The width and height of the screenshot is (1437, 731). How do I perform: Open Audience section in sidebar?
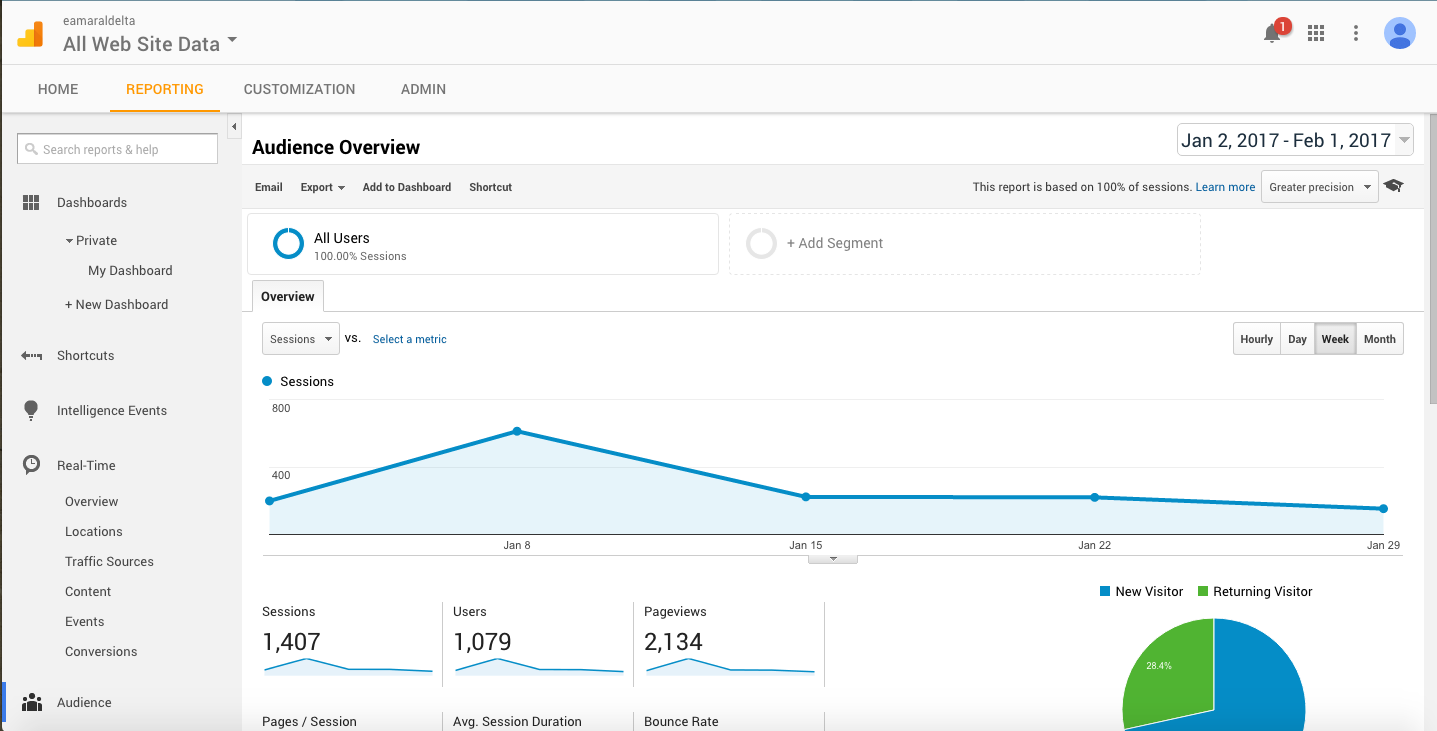pos(84,702)
